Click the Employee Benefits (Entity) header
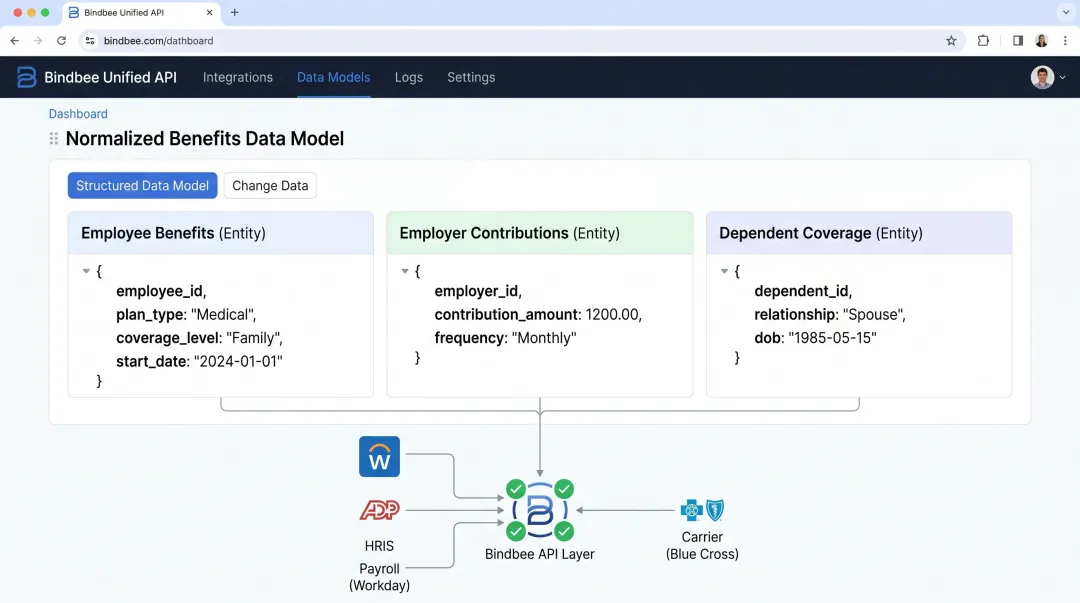The image size is (1080, 603). pyautogui.click(x=220, y=233)
